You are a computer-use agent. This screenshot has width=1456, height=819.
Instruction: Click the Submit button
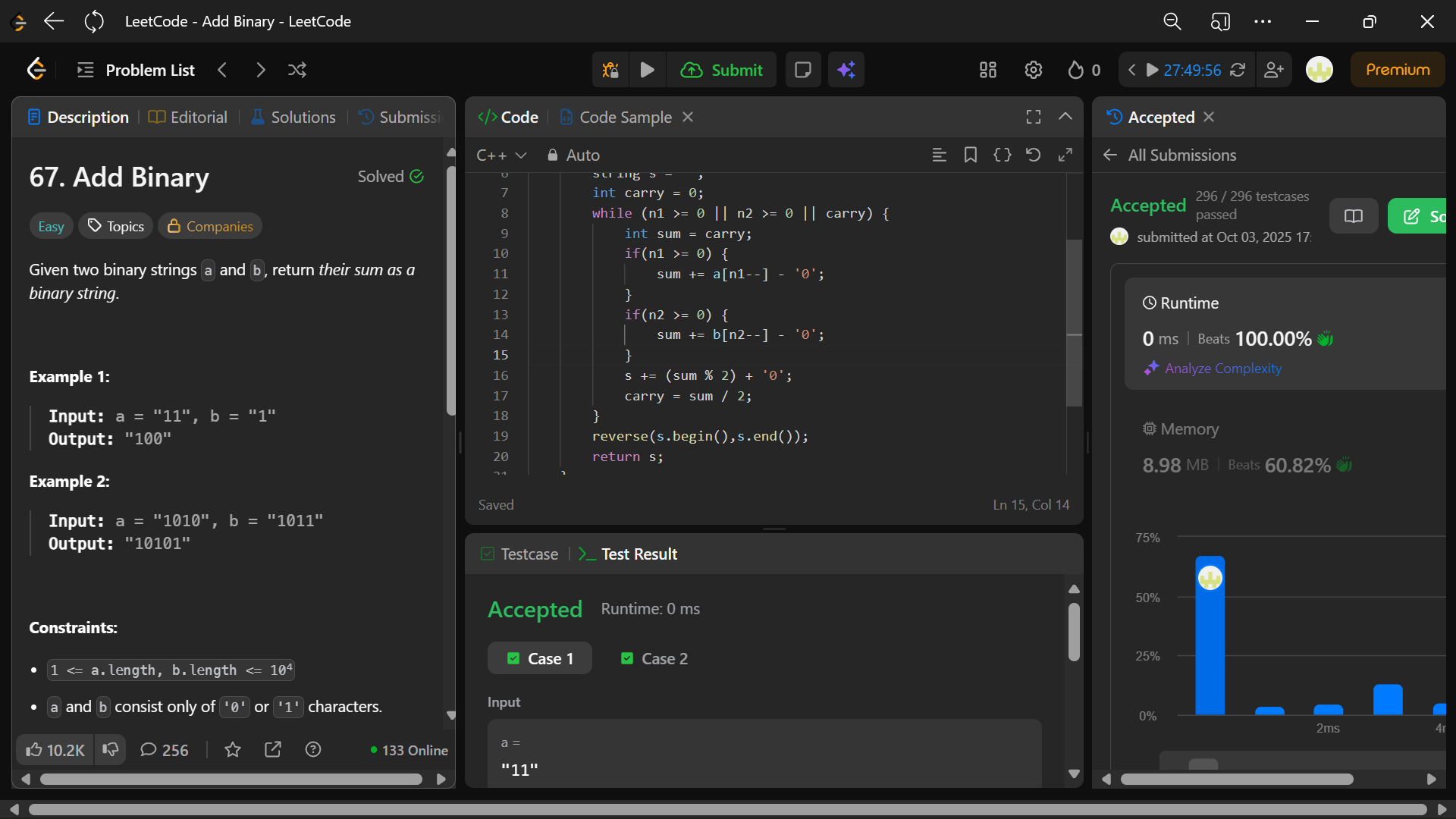pyautogui.click(x=722, y=70)
